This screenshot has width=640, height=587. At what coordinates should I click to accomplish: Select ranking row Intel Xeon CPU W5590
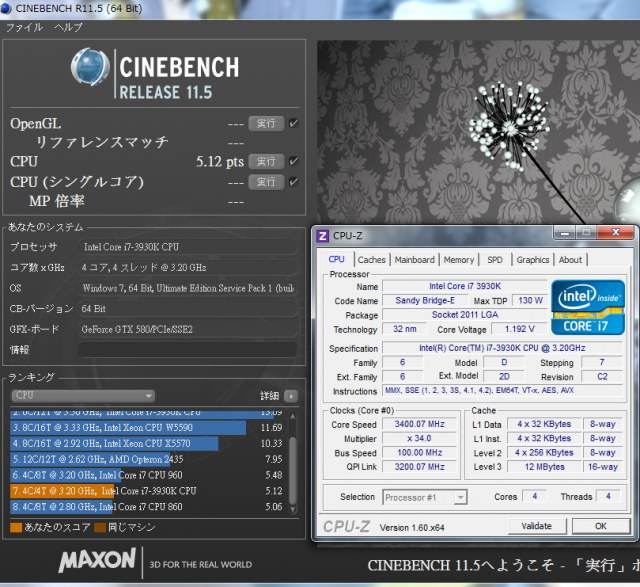[x=147, y=427]
